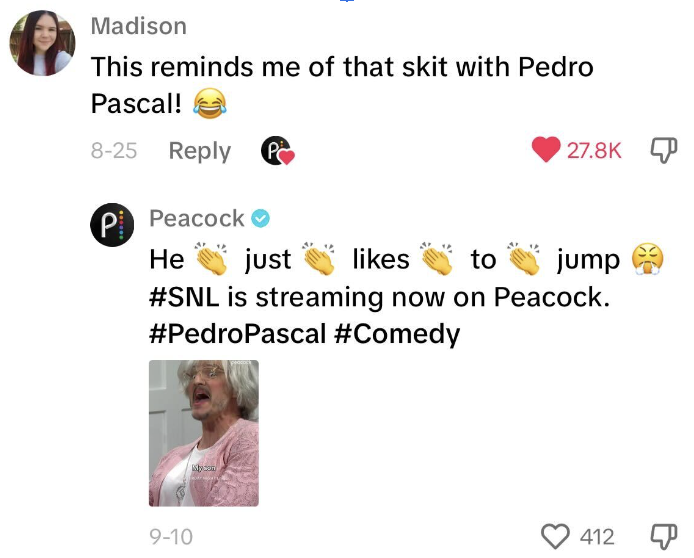The height and width of the screenshot is (558, 694).
Task: Unlike Madison's comment with the red heart
Action: (x=546, y=150)
